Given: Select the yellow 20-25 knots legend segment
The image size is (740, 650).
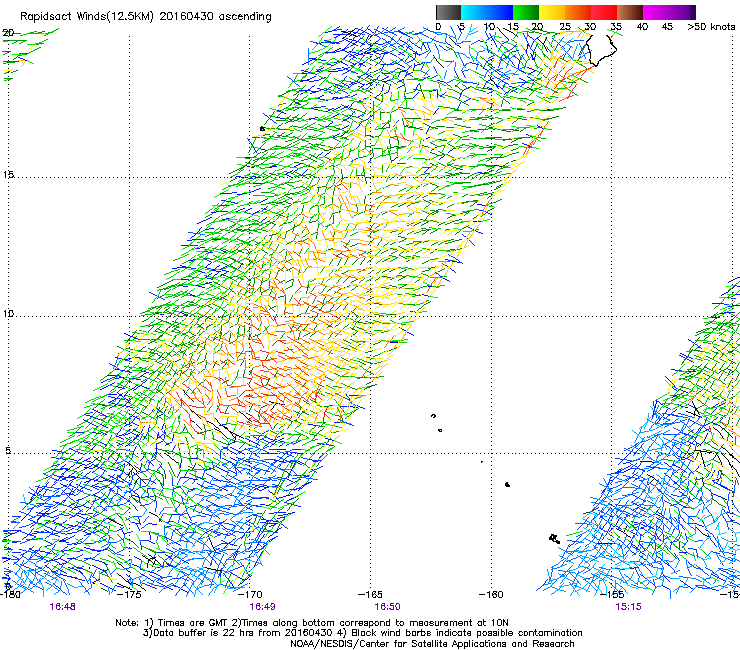Looking at the screenshot, I should [x=552, y=12].
